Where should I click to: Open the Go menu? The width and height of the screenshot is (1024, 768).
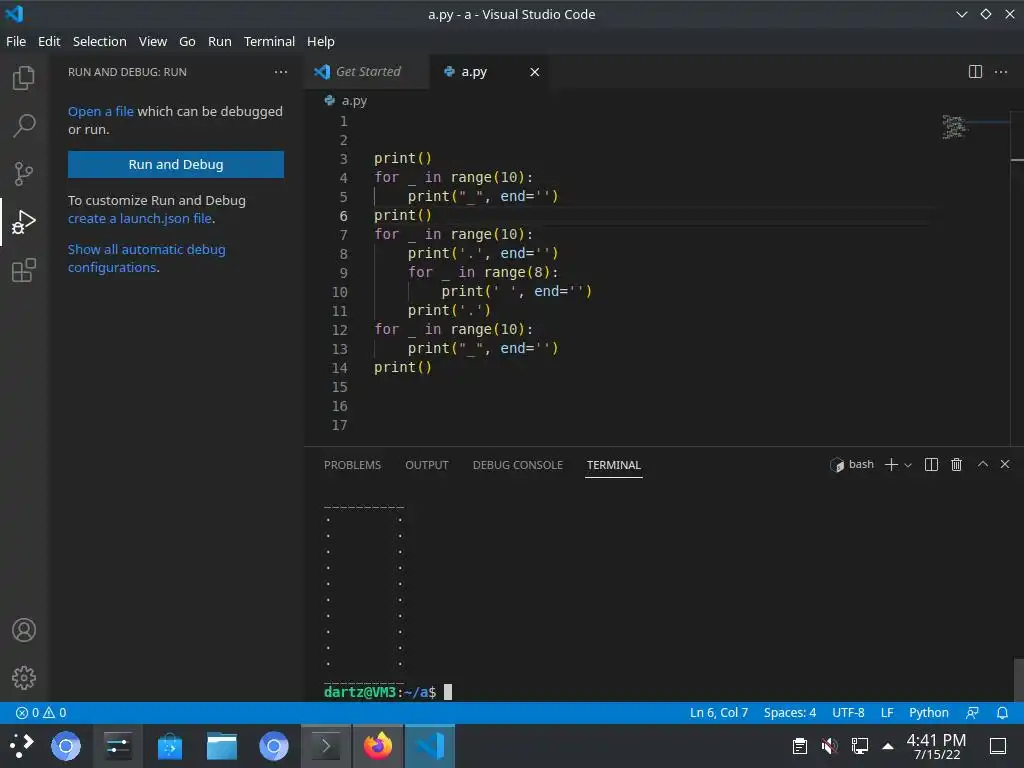[x=187, y=41]
